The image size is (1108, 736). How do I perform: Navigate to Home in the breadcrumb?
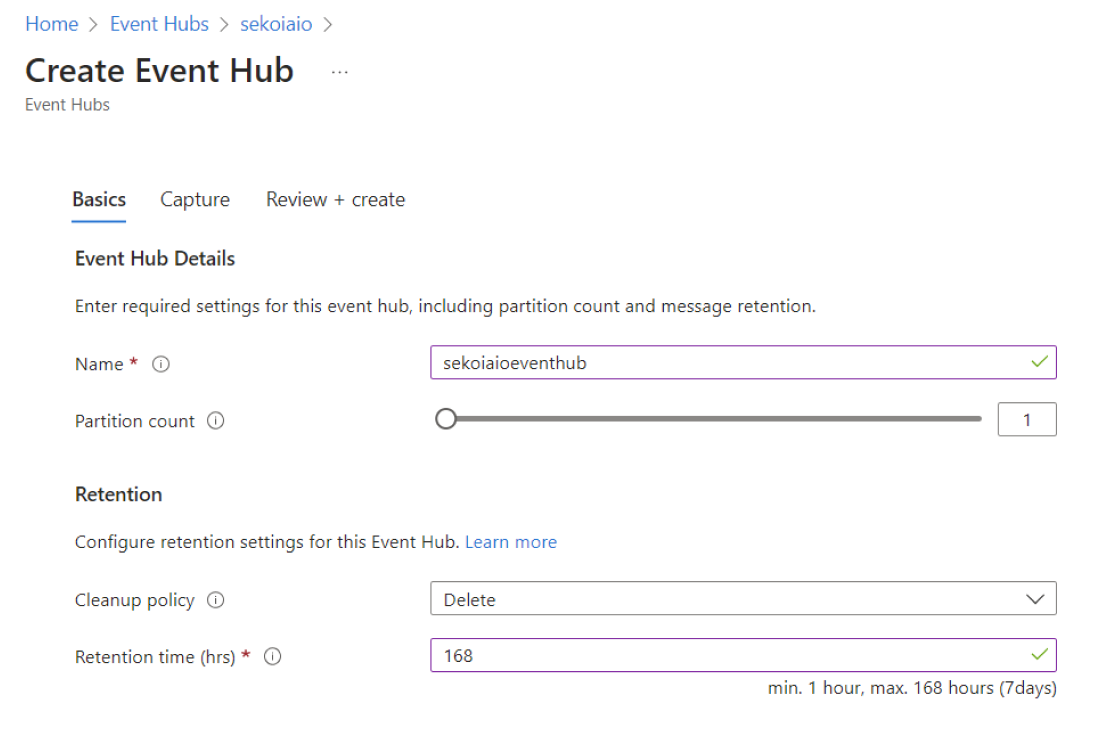tap(52, 24)
